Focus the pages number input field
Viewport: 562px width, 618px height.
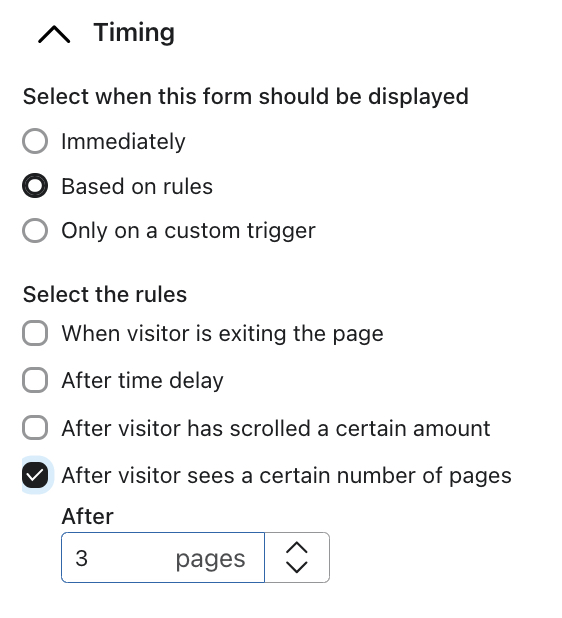coord(163,557)
